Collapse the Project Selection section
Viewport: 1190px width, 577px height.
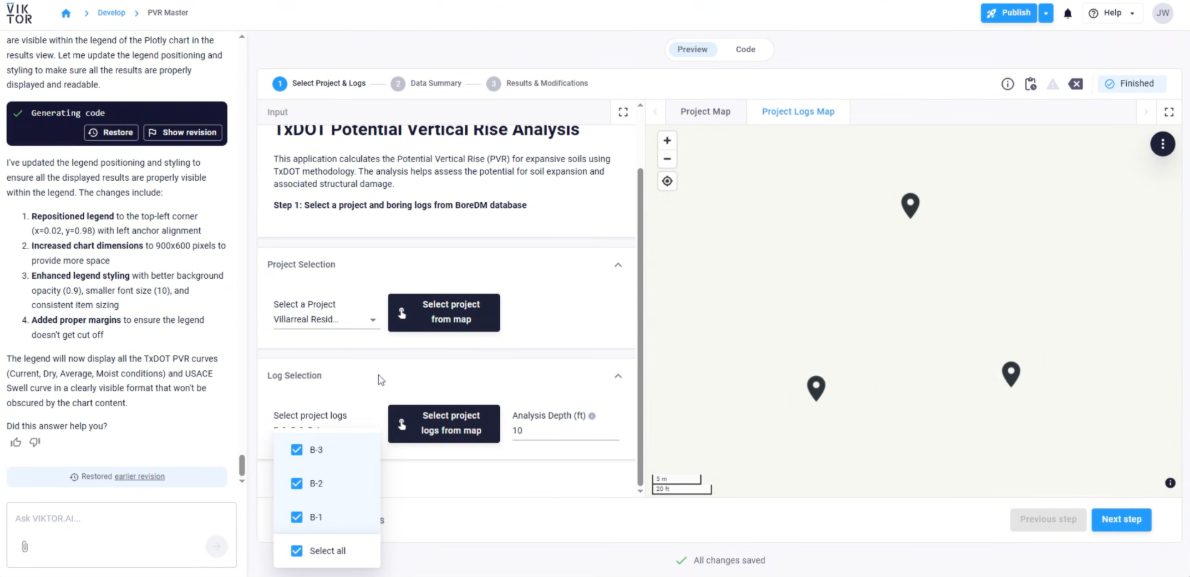618,265
